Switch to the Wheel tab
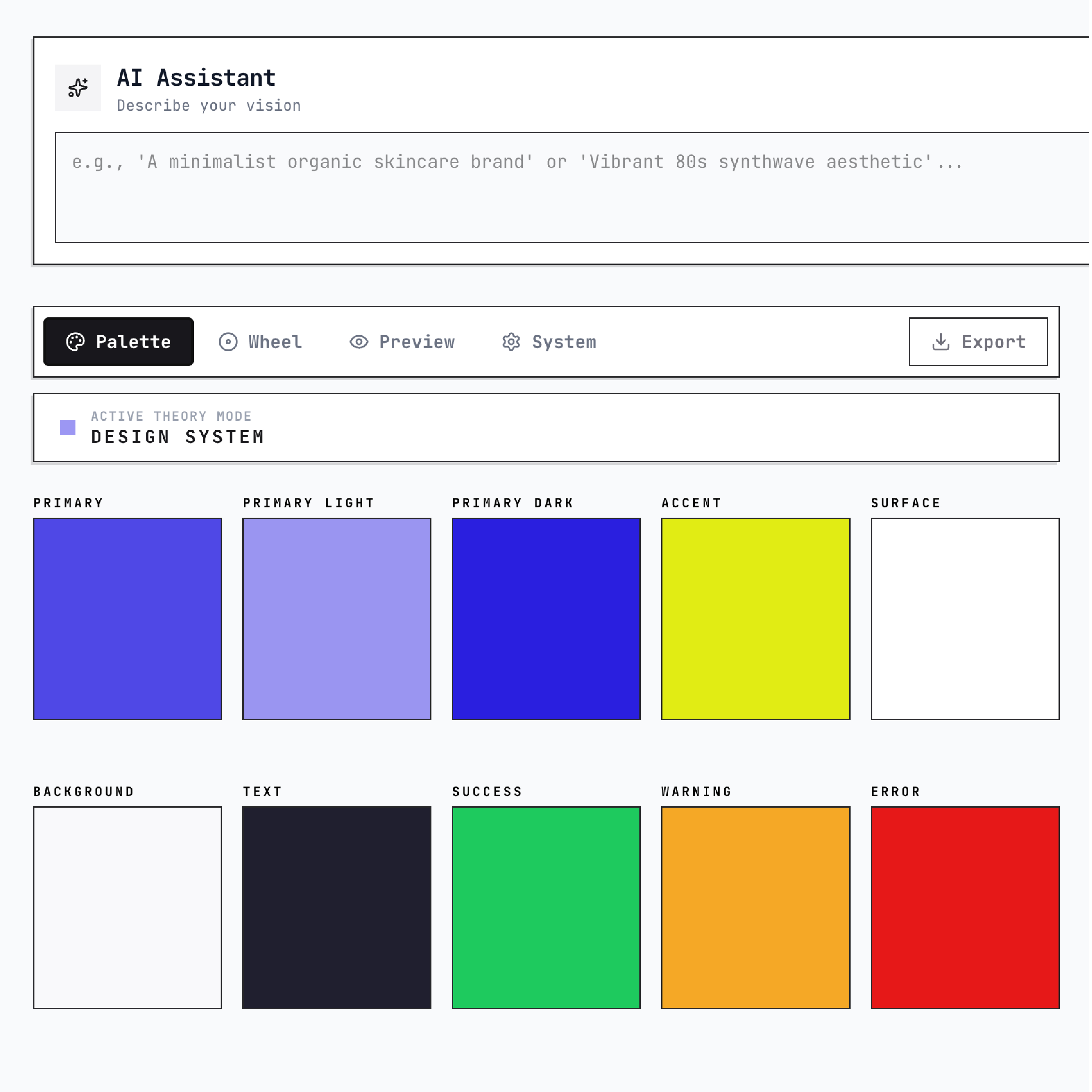Image resolution: width=1092 pixels, height=1092 pixels. tap(261, 342)
